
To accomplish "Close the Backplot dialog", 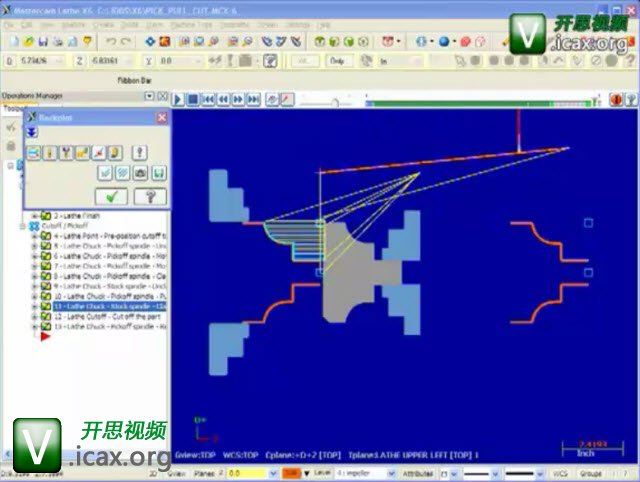I will (x=162, y=118).
